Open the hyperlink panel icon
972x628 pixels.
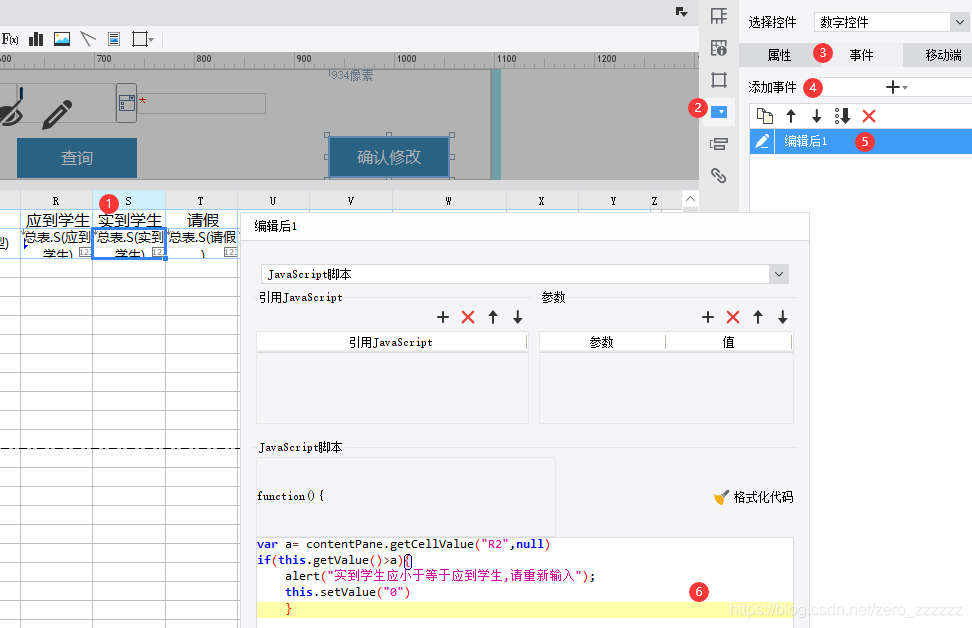[x=719, y=175]
